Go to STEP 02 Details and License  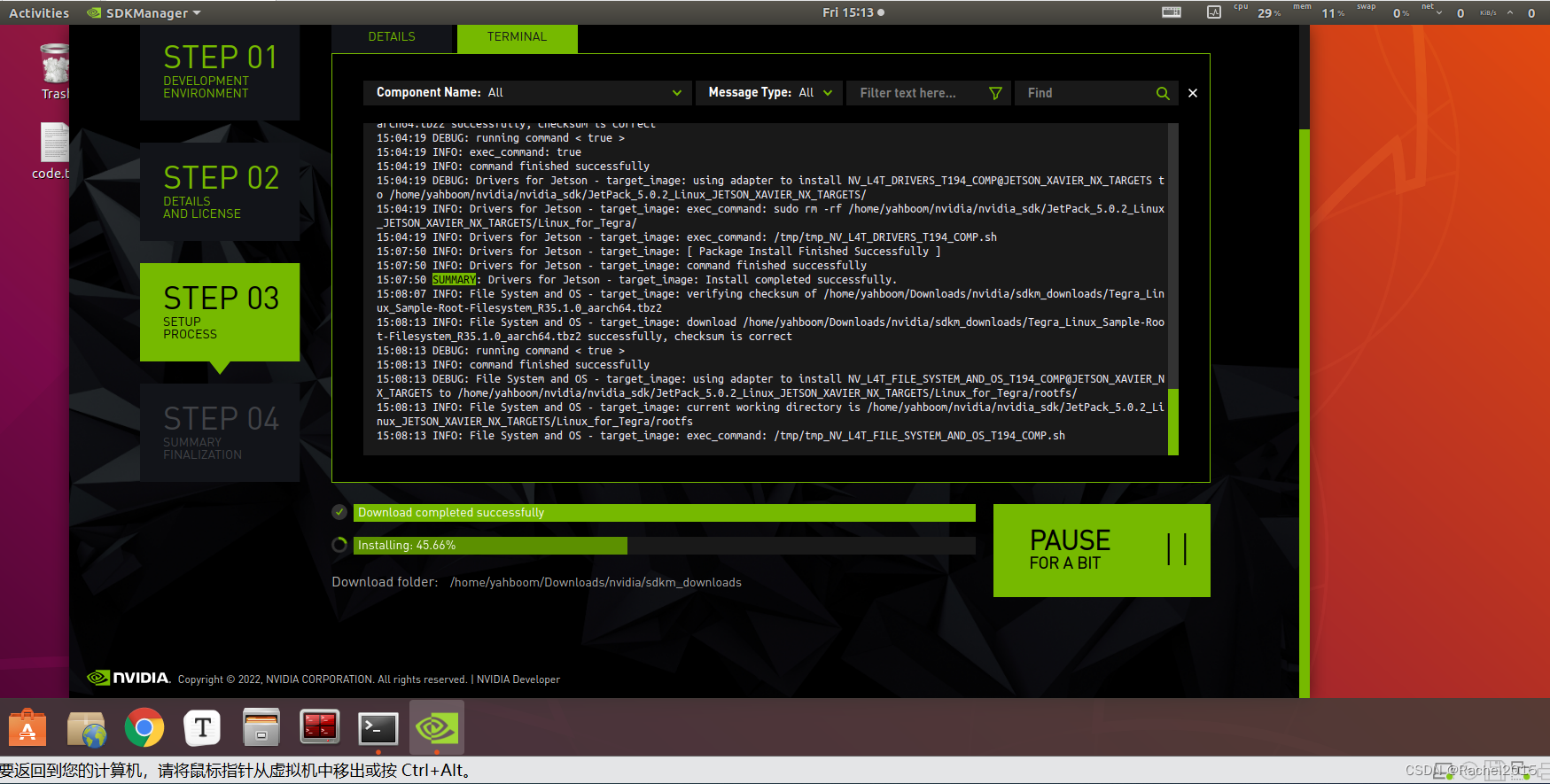point(220,191)
